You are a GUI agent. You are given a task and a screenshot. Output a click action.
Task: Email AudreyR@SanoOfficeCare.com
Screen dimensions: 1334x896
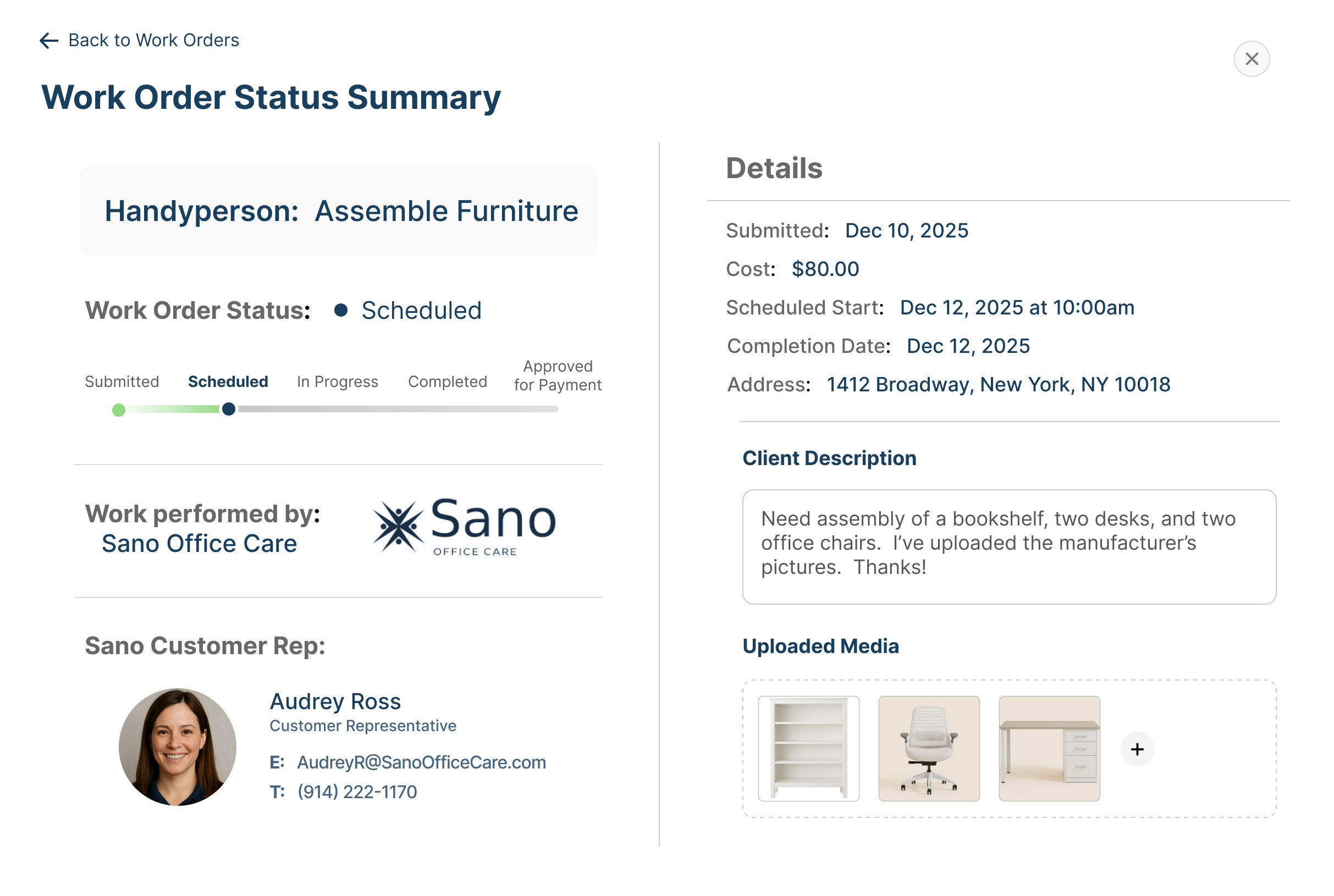[421, 762]
